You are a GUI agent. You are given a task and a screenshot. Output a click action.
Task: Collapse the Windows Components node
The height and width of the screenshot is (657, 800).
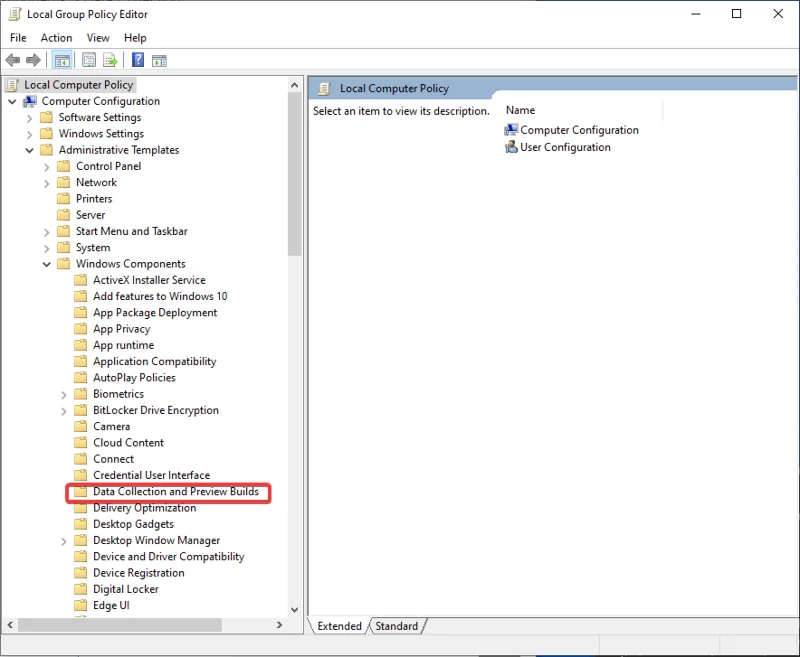[46, 264]
